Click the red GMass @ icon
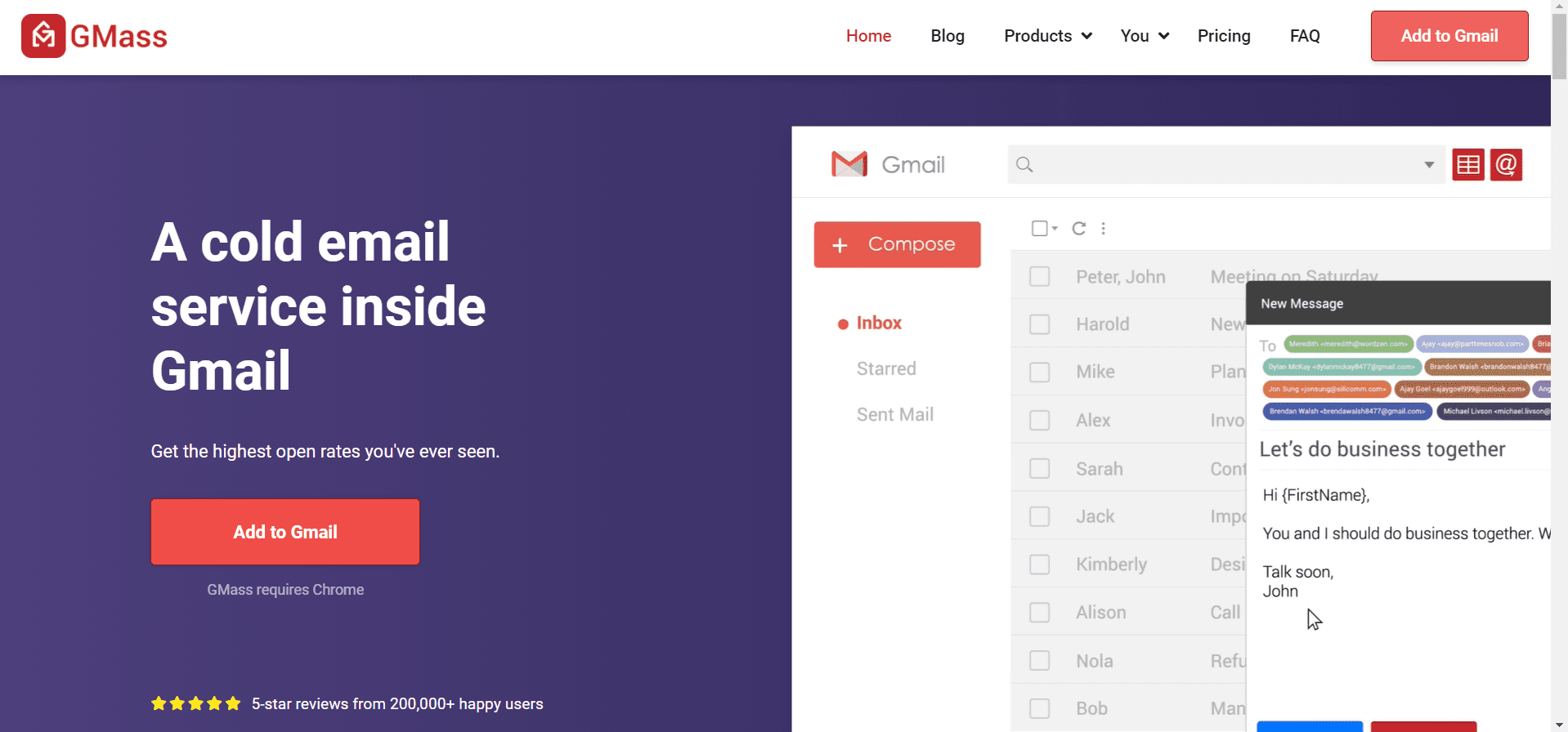Image resolution: width=1568 pixels, height=732 pixels. pyautogui.click(x=1506, y=165)
